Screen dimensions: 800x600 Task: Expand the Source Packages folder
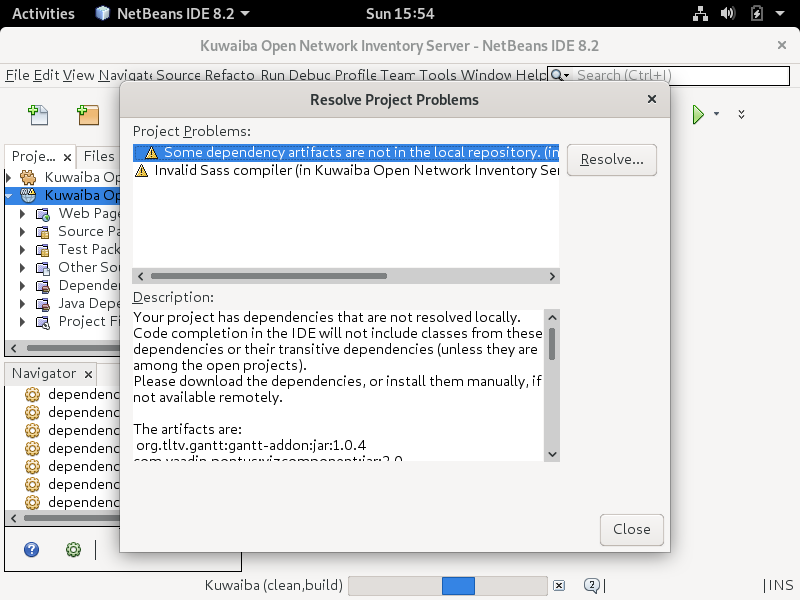tap(22, 232)
